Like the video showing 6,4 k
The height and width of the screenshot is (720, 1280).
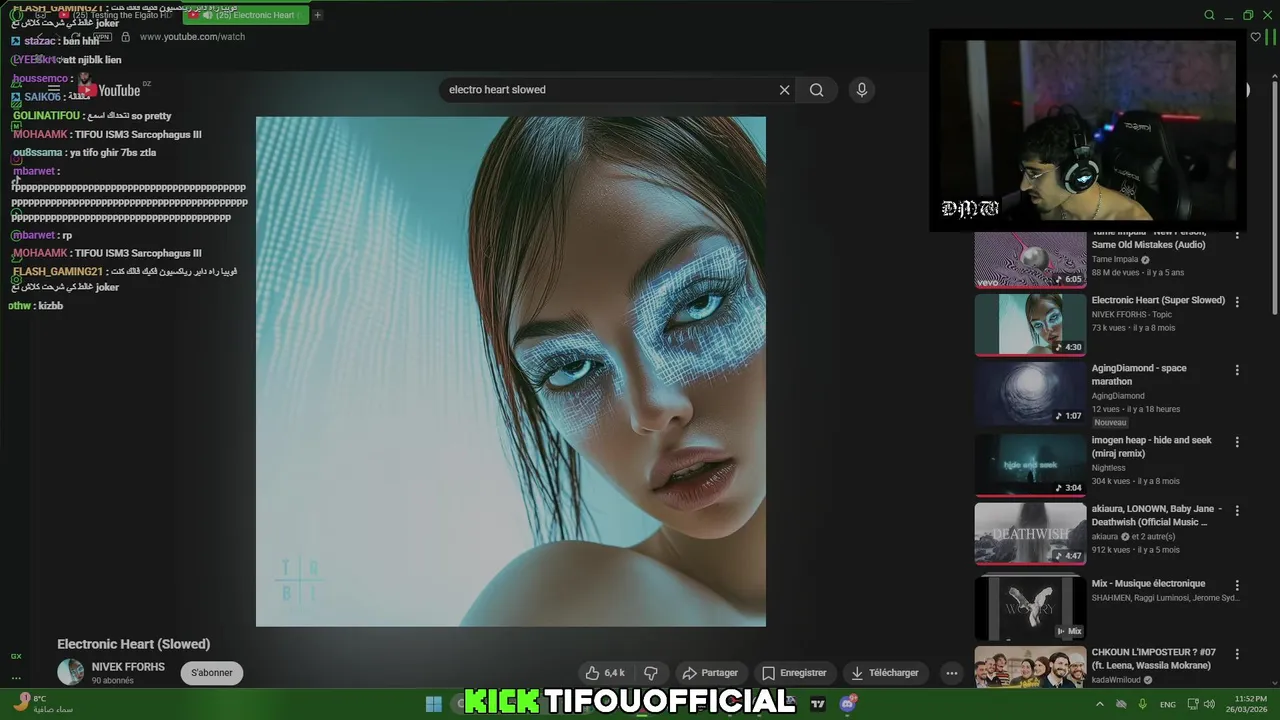606,673
